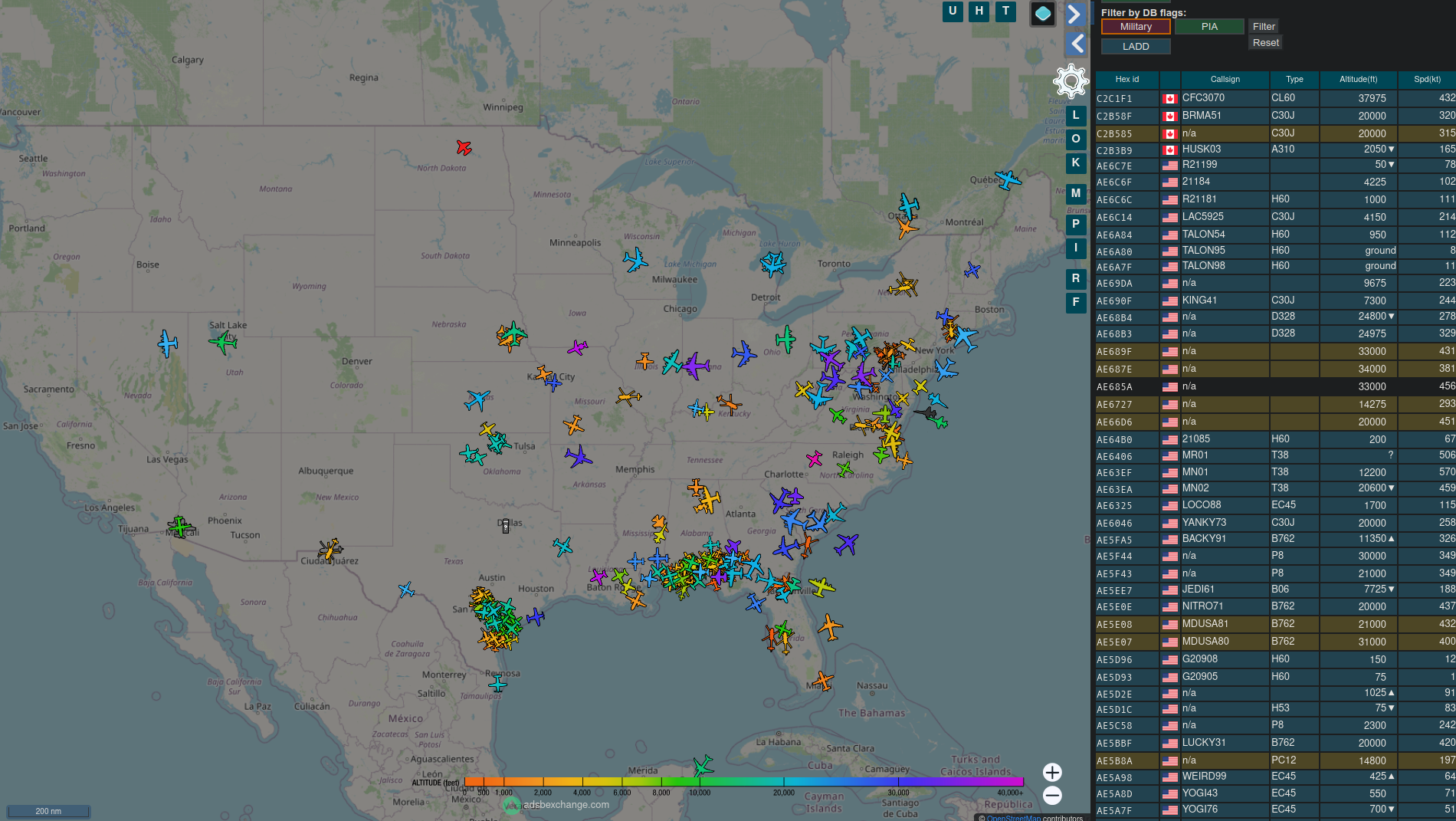Enable the PIA DB flag filter
The image size is (1456, 821).
[x=1209, y=27]
